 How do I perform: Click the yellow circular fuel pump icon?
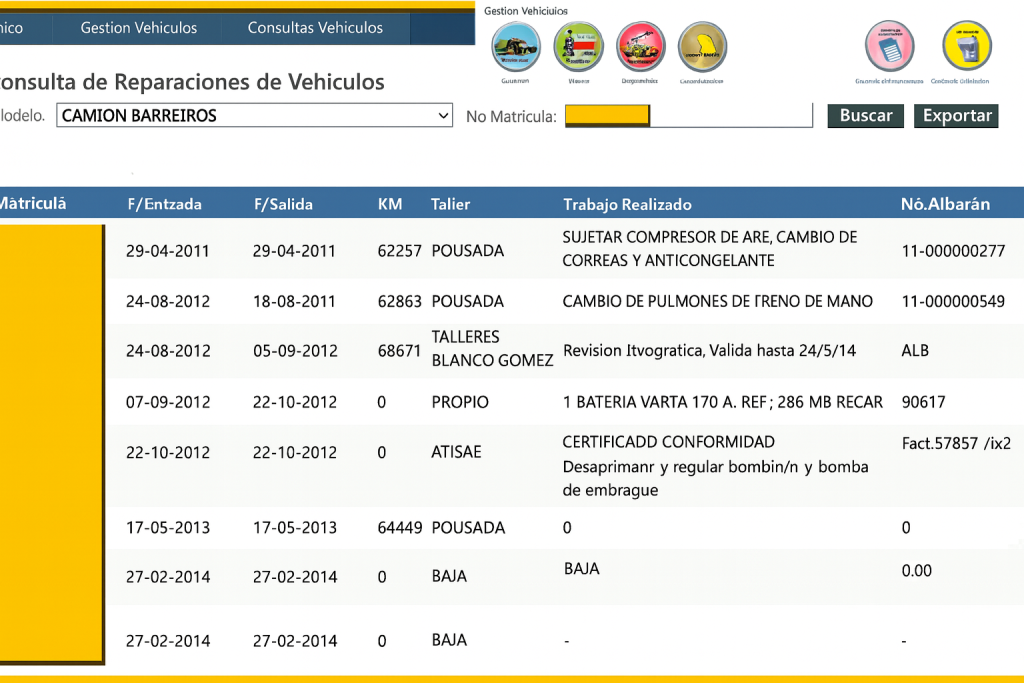click(966, 46)
